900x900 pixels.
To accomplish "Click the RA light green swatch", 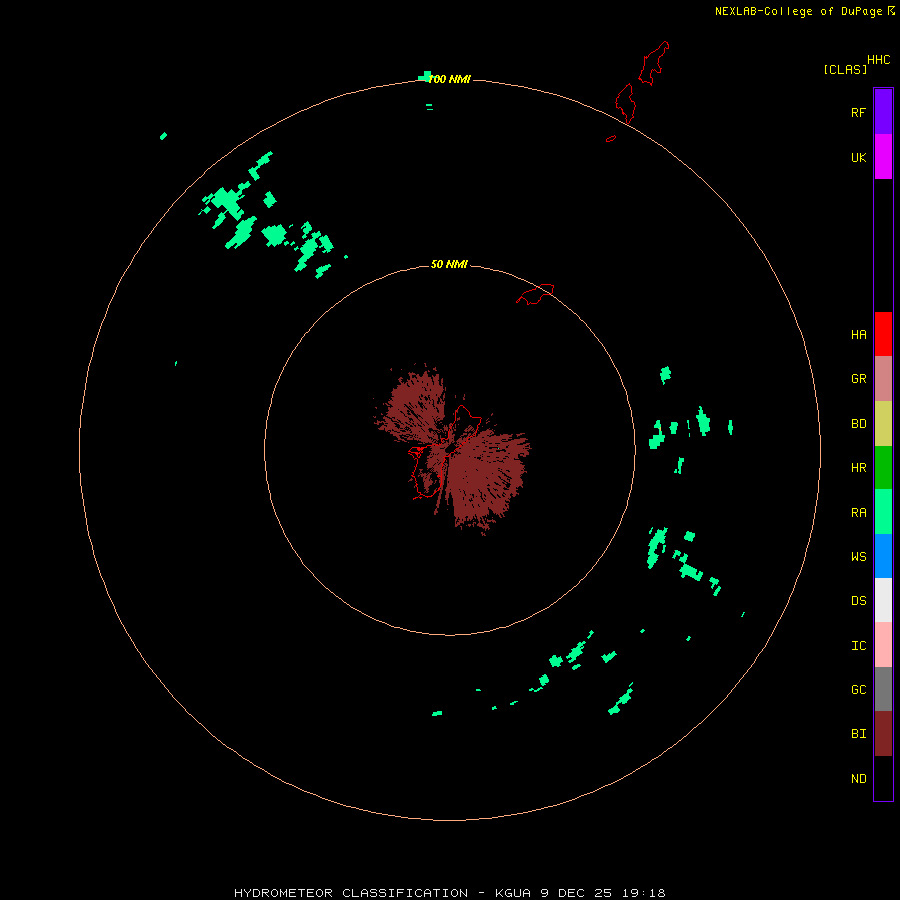I will pos(883,512).
